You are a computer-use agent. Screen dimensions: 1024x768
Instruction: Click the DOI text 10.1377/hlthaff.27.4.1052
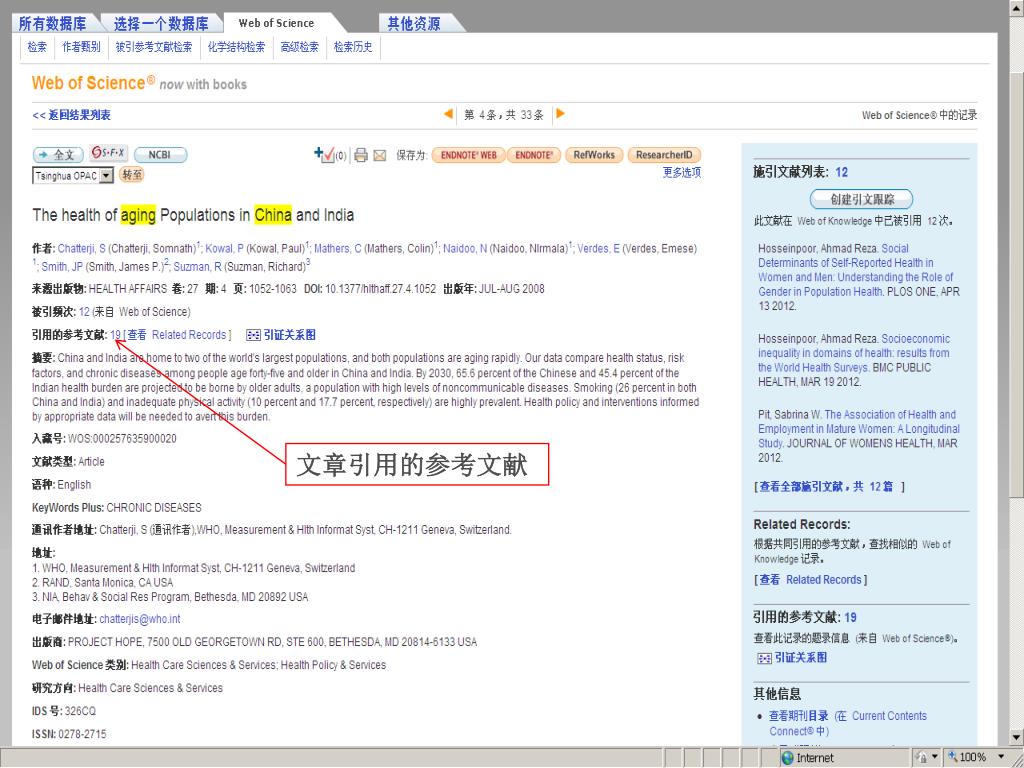pyautogui.click(x=380, y=289)
